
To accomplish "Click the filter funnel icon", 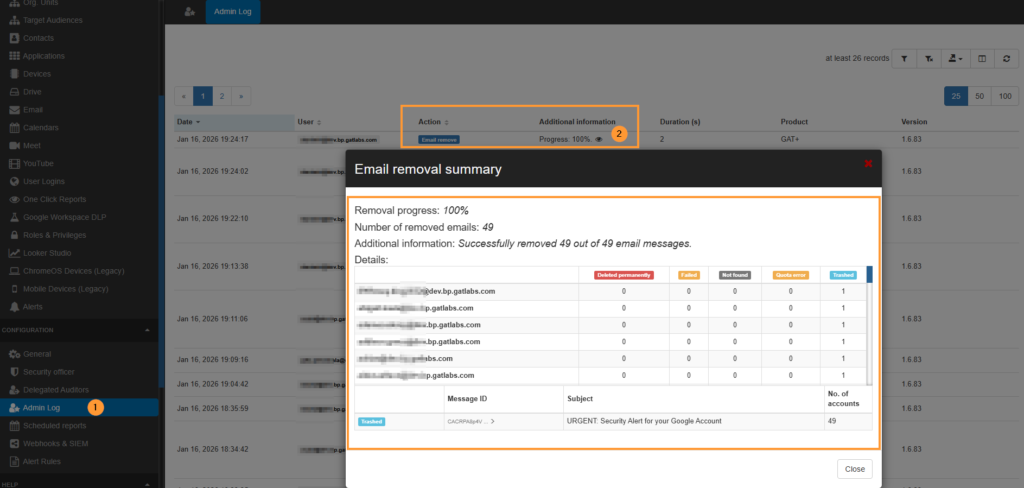I will click(x=903, y=59).
